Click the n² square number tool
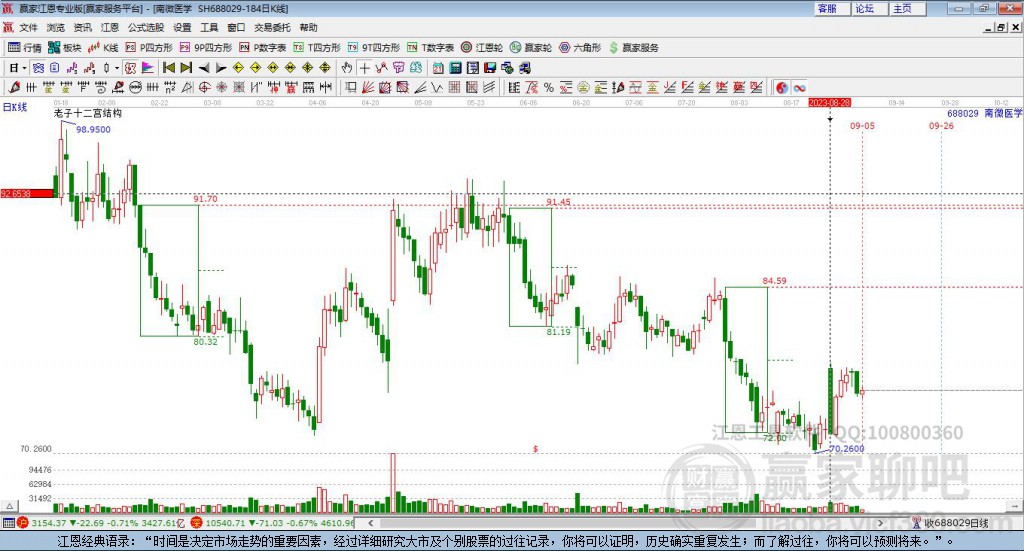1024x551 pixels. pyautogui.click(x=170, y=87)
